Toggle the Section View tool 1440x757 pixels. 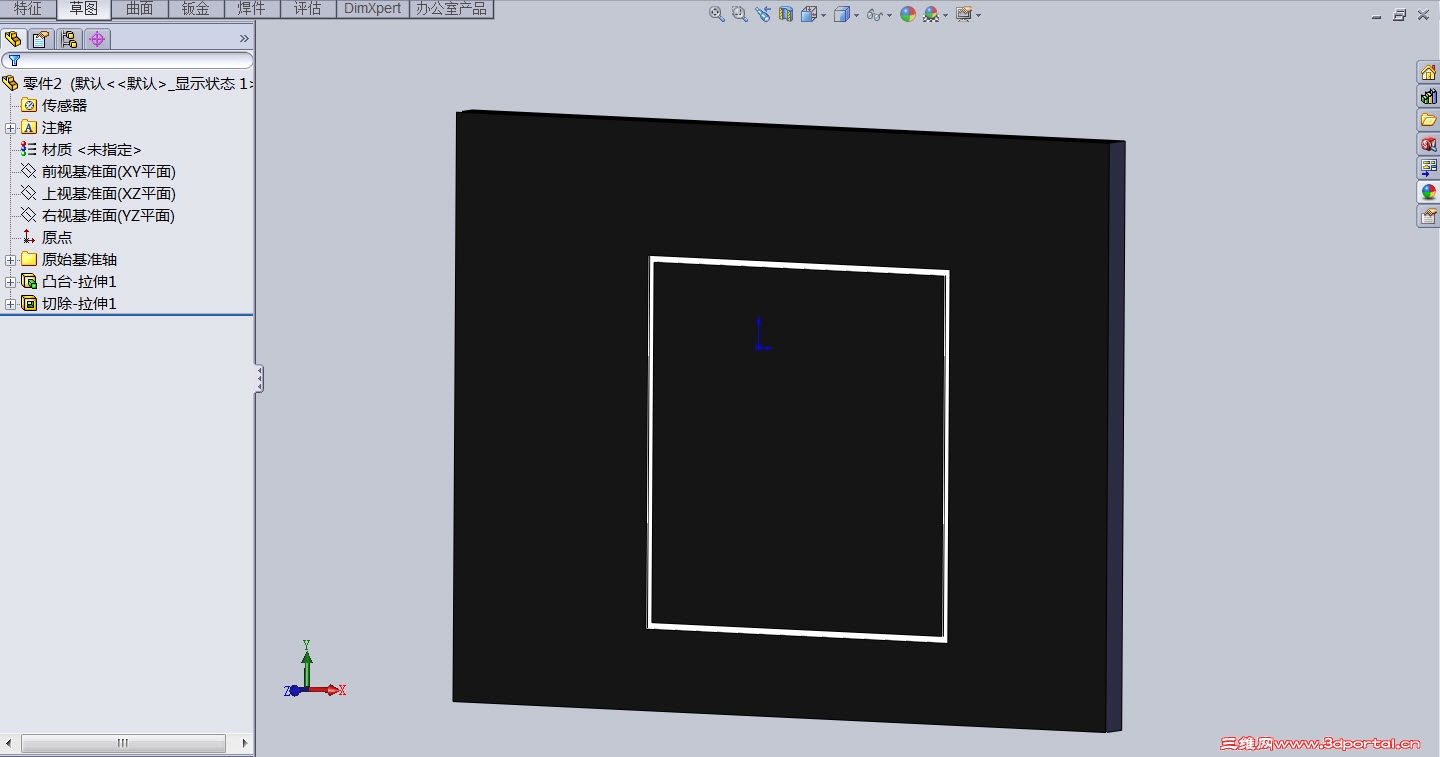tap(785, 14)
